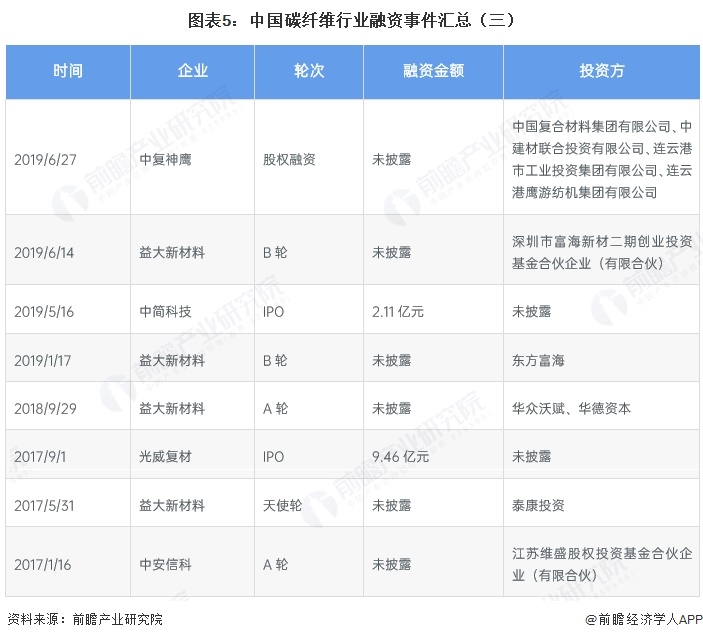Click 'A 轮' in the 2018/9/29 row
This screenshot has height=640, width=703.
pyautogui.click(x=275, y=409)
